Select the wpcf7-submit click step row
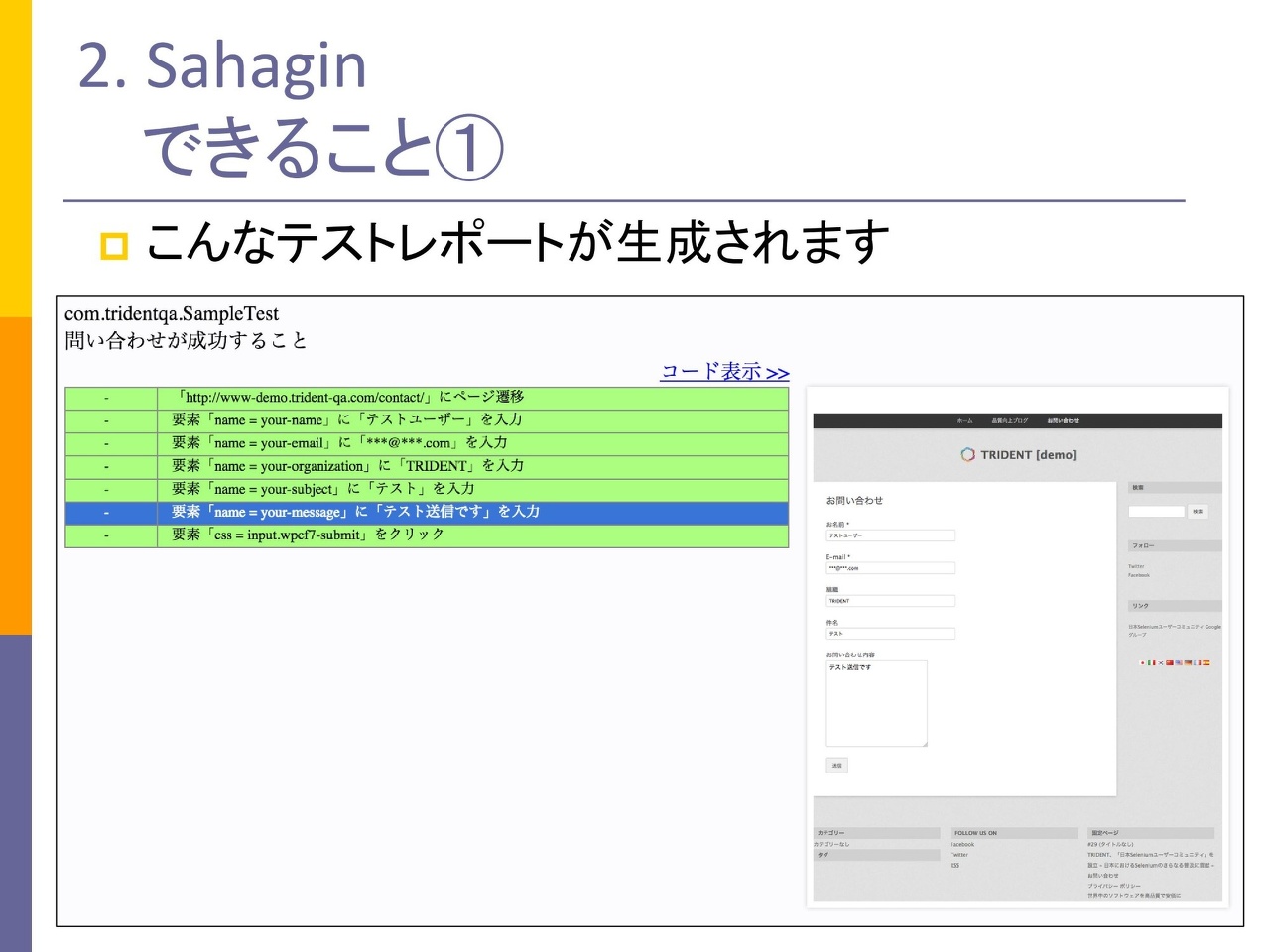 click(x=427, y=535)
